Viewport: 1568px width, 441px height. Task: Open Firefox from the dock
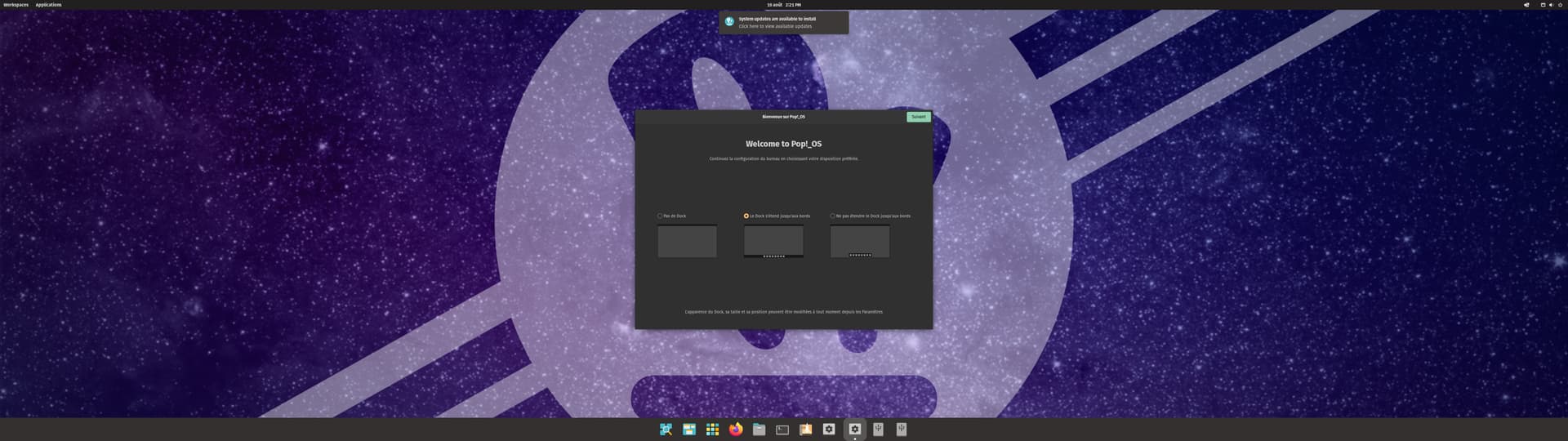[736, 430]
